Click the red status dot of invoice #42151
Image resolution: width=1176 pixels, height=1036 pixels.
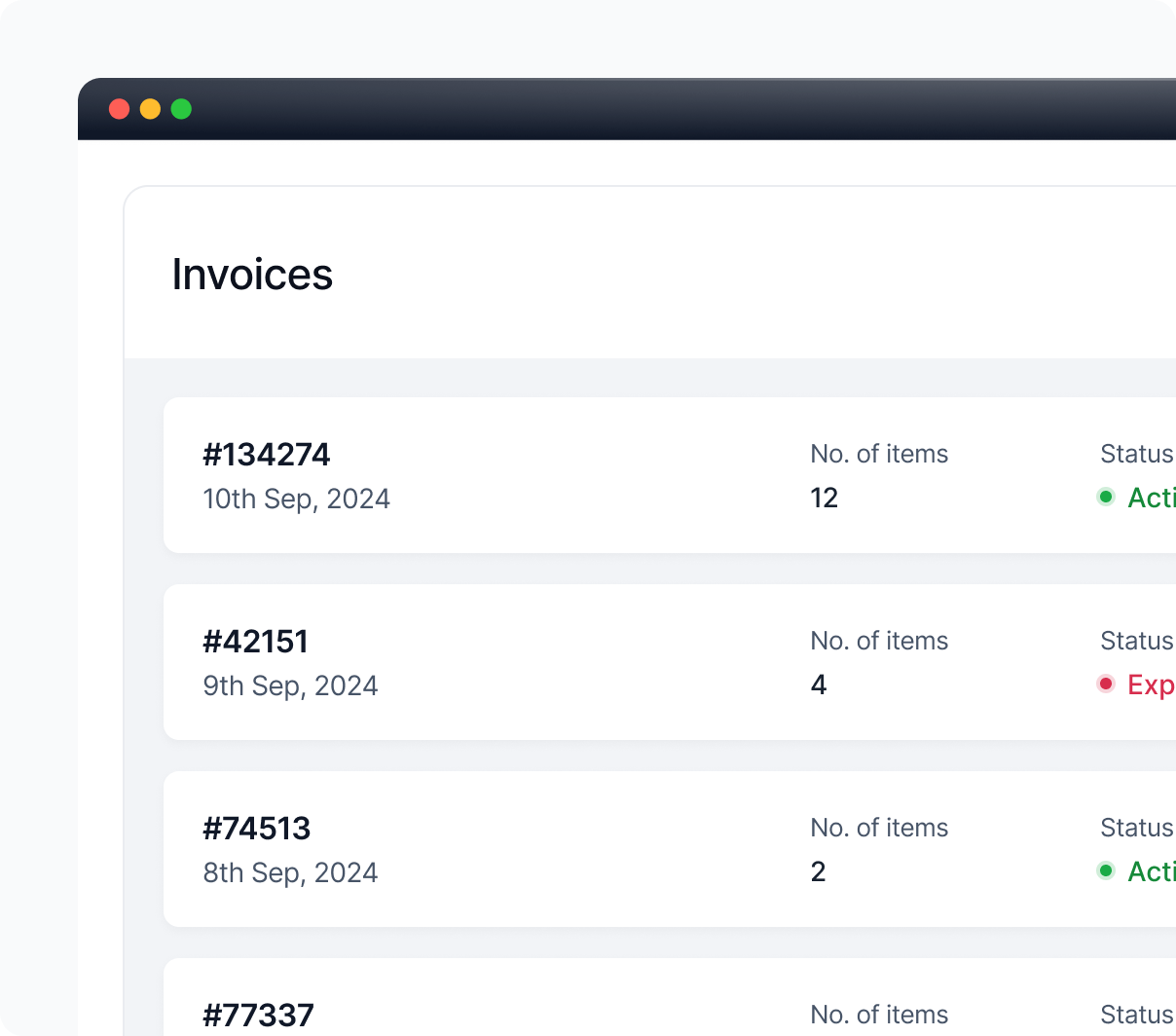coord(1106,684)
